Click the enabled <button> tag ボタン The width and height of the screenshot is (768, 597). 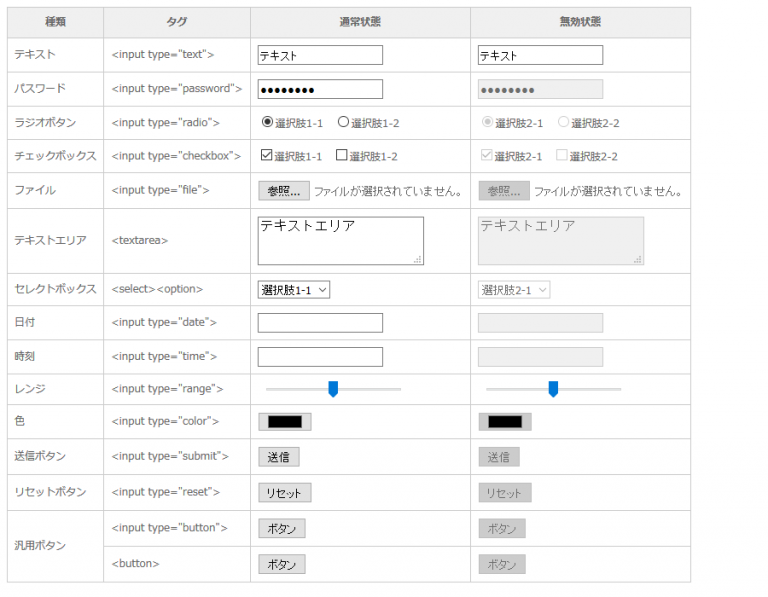(282, 564)
